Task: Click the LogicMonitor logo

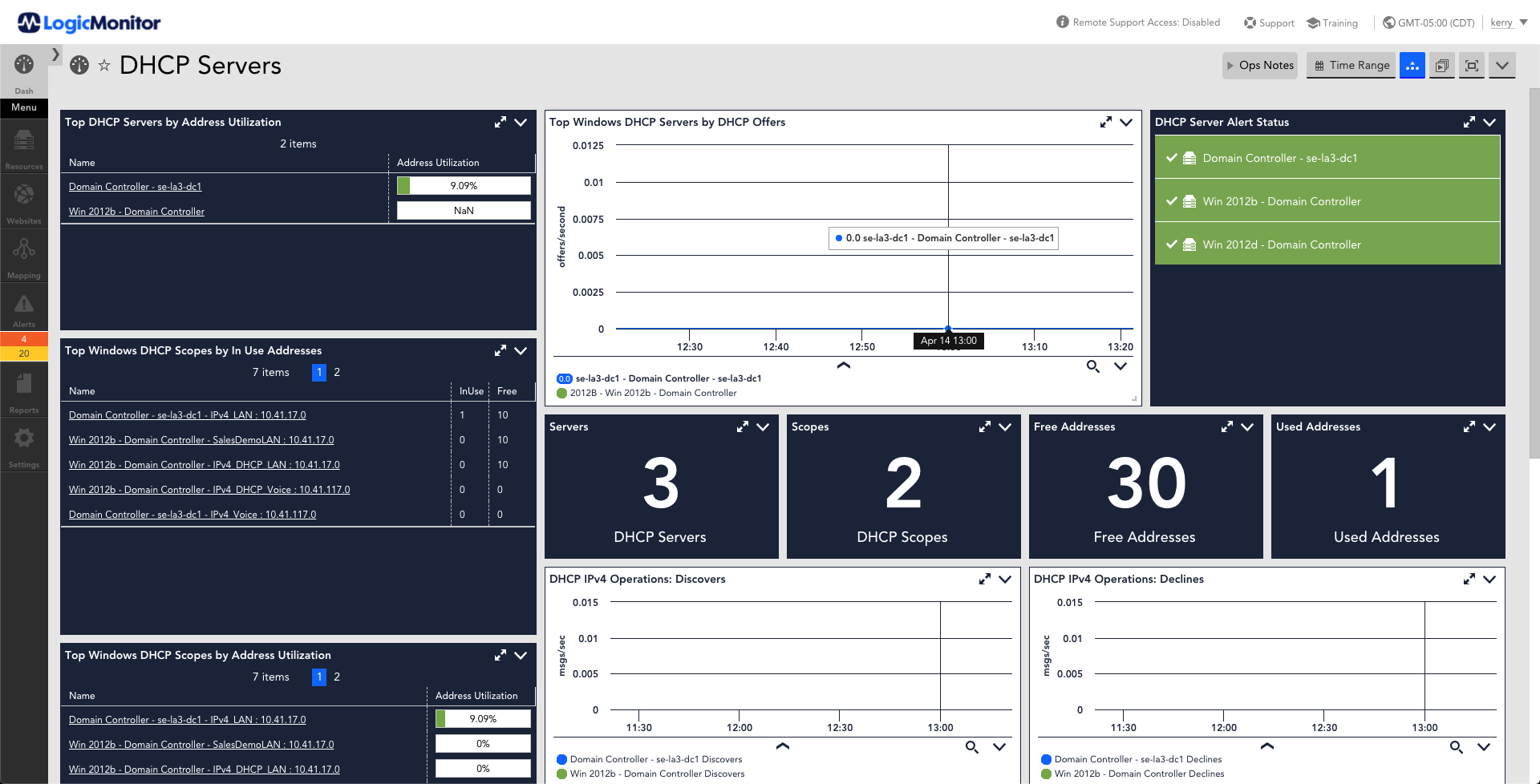Action: tap(89, 22)
